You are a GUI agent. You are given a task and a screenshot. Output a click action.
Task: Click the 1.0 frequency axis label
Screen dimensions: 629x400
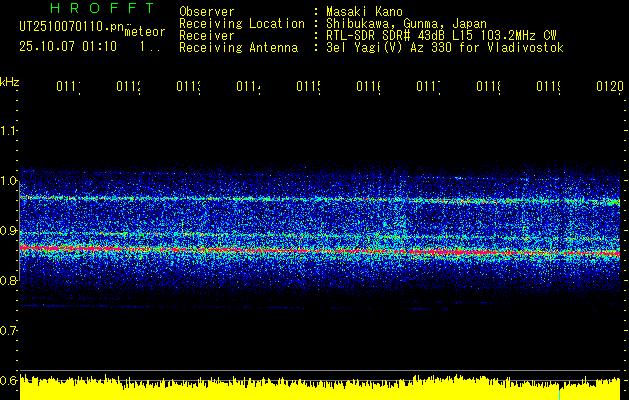pyautogui.click(x=8, y=181)
